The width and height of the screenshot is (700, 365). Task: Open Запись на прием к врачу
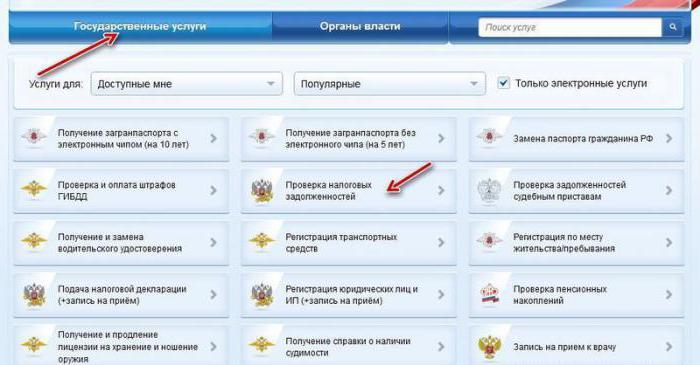(x=564, y=347)
